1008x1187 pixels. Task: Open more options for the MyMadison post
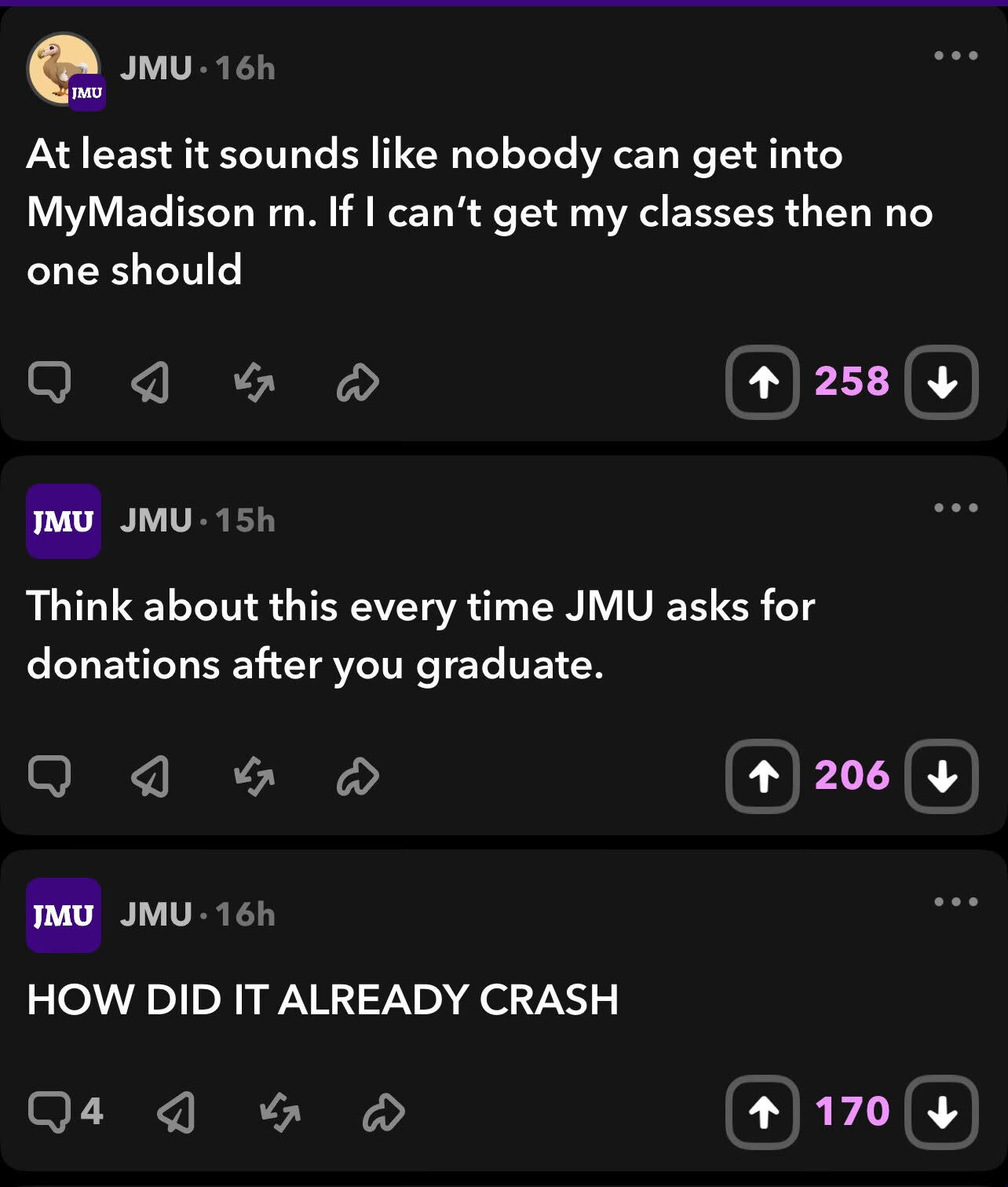pos(955,56)
